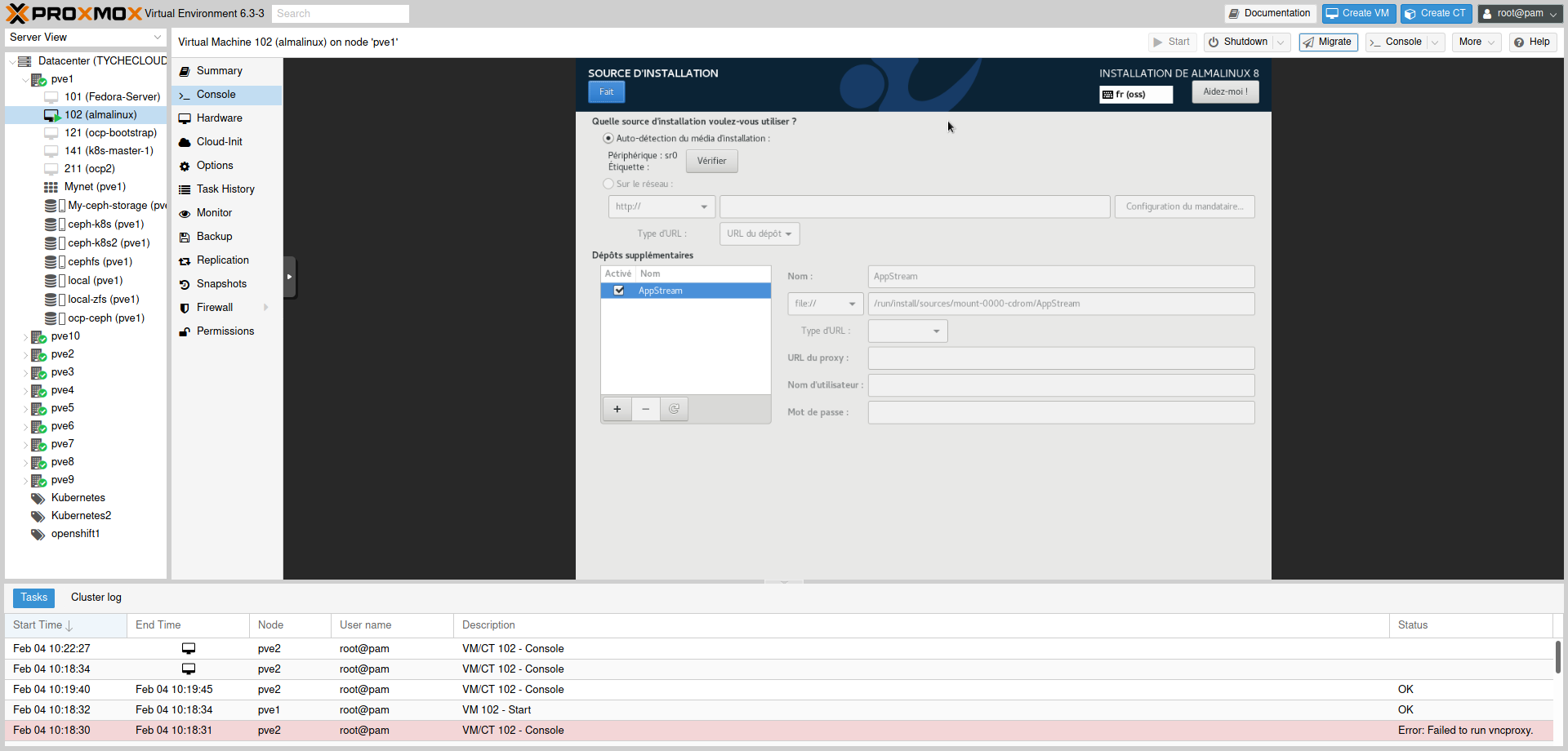Focus the Search input field
The image size is (1568, 751).
340,14
